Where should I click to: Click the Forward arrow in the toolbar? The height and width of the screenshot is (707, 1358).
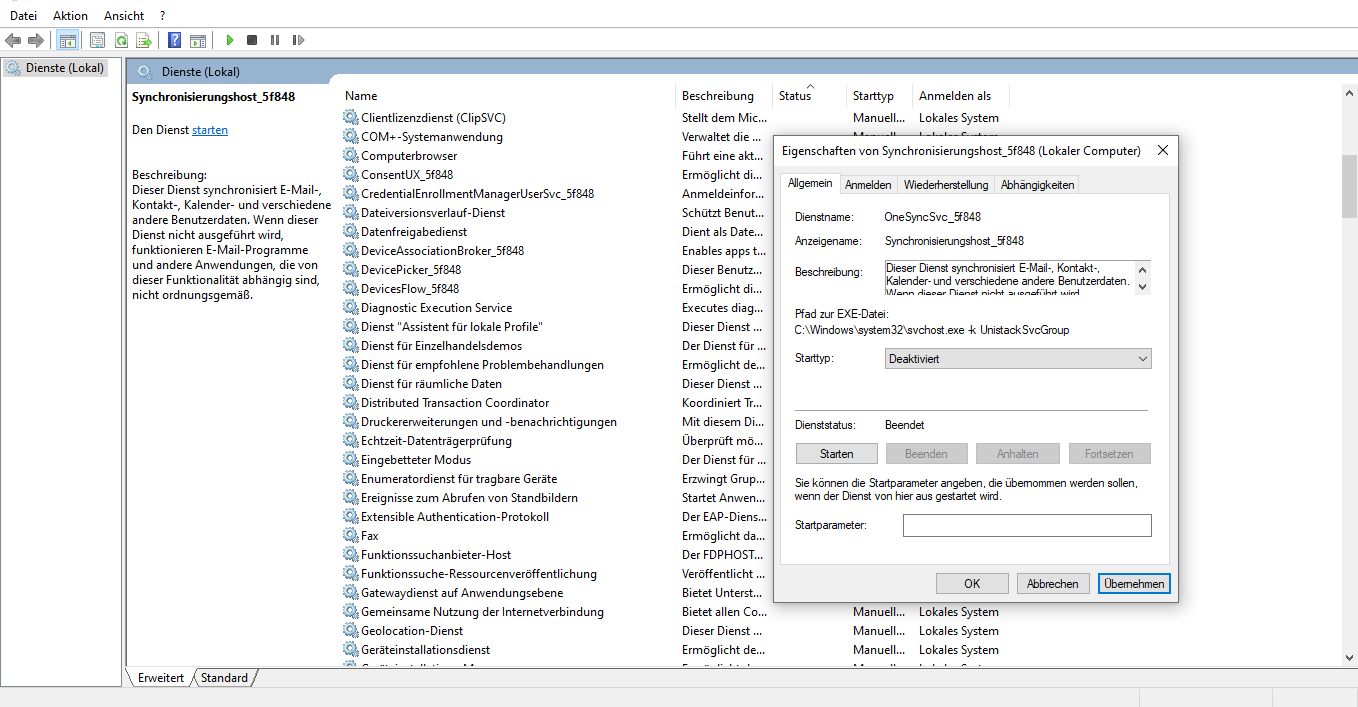pyautogui.click(x=36, y=40)
